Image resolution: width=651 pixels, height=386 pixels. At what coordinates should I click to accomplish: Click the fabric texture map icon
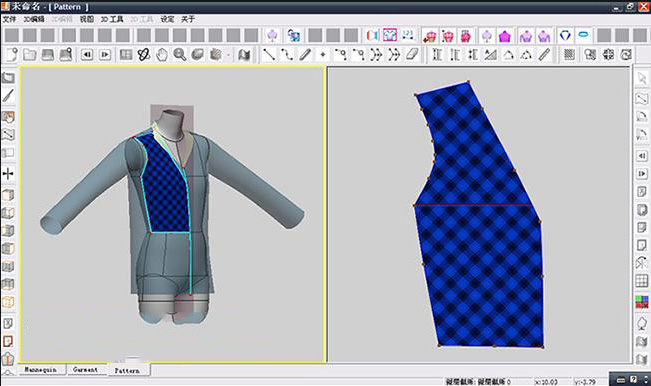point(244,54)
